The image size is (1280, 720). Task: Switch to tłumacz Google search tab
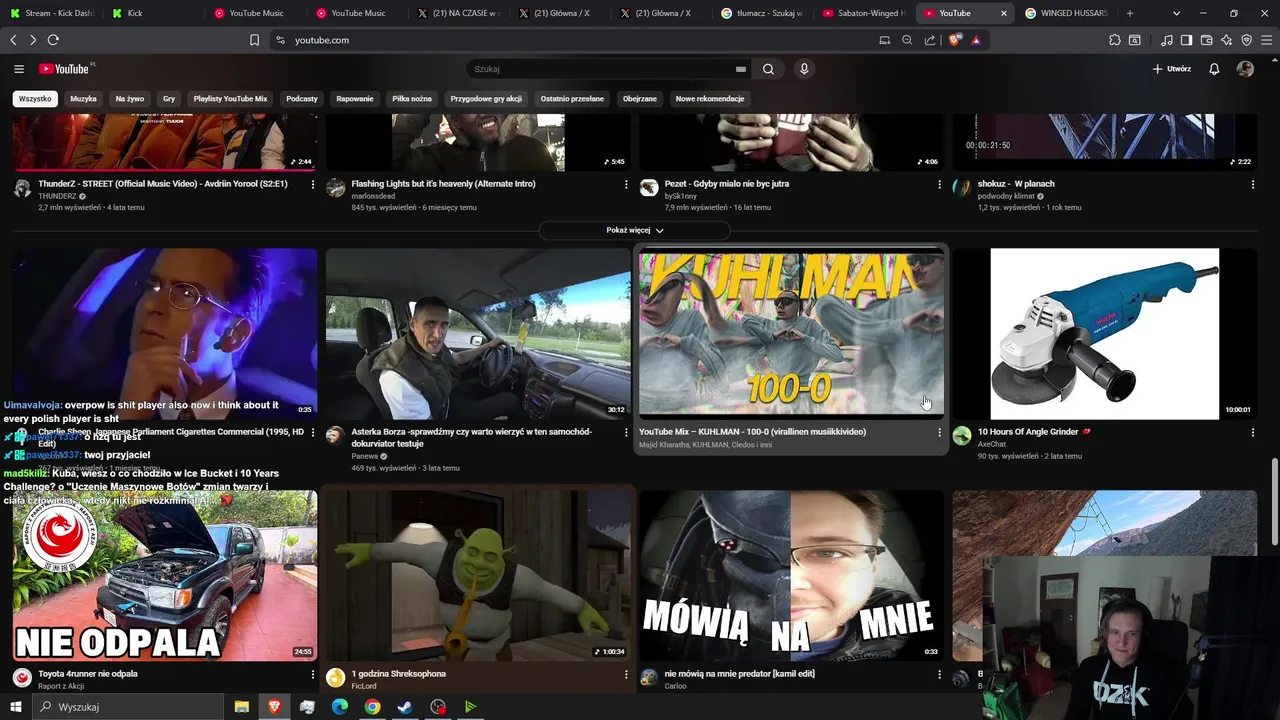(763, 13)
